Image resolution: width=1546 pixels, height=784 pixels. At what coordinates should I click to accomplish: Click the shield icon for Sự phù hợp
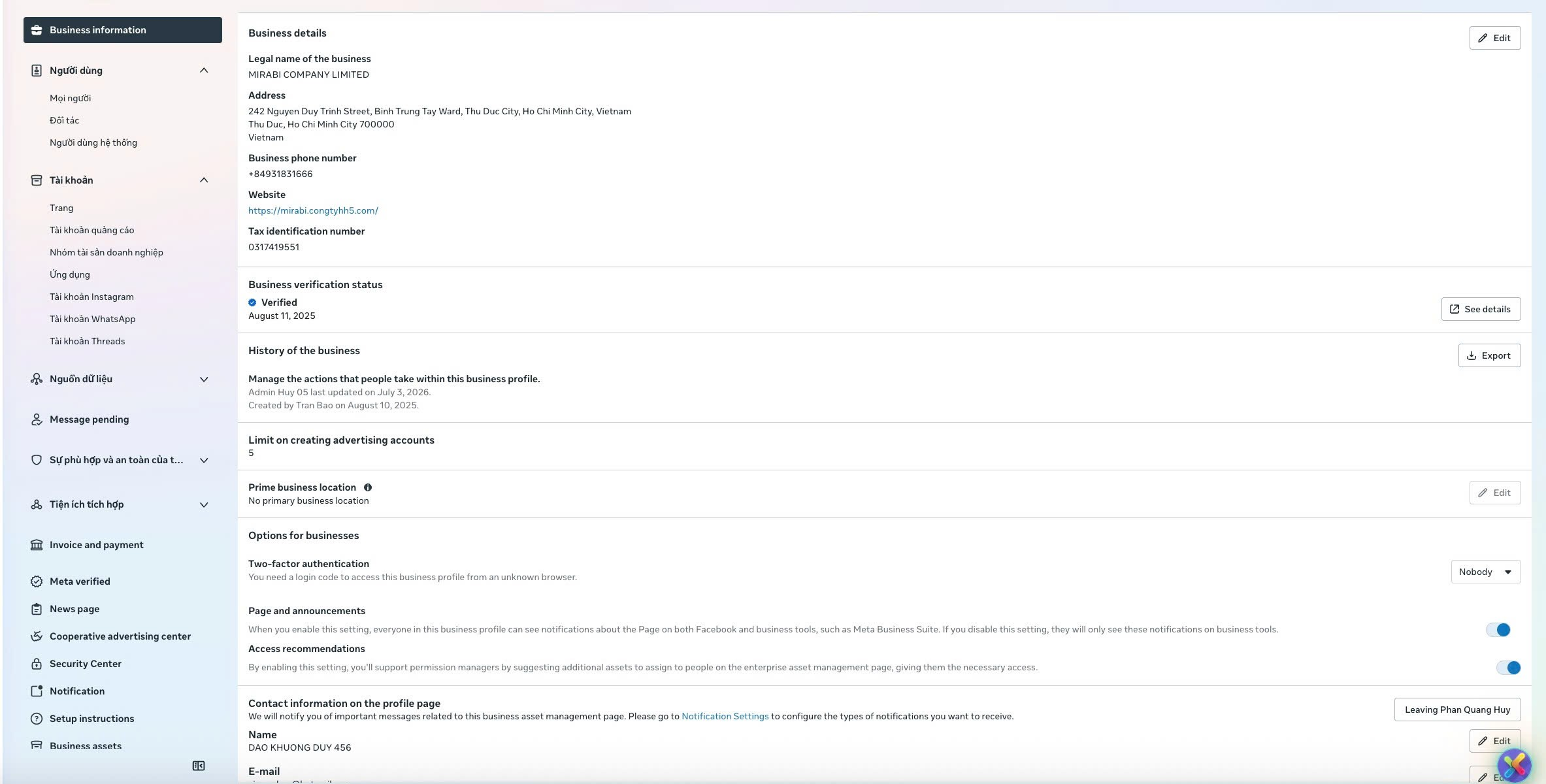pos(37,460)
